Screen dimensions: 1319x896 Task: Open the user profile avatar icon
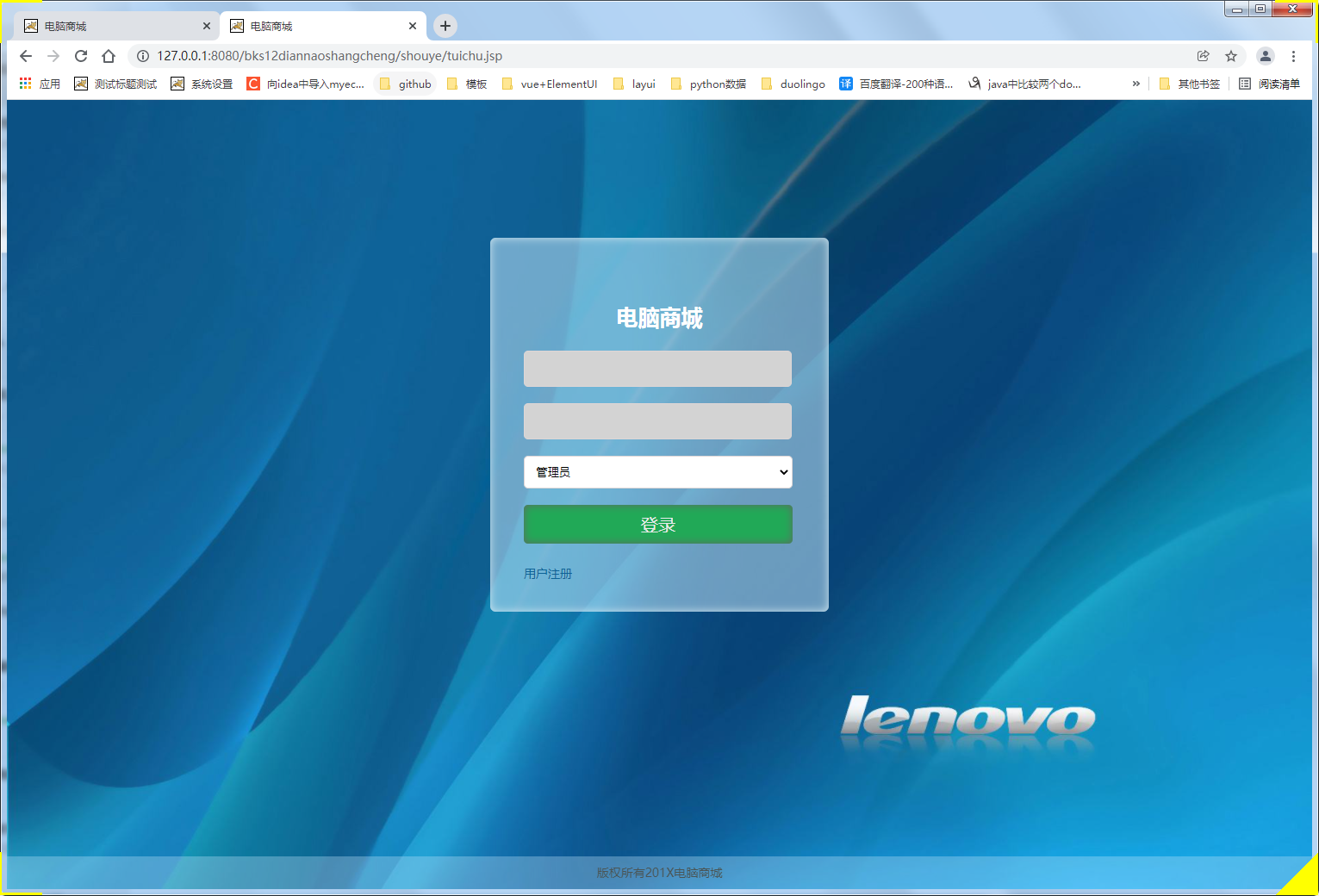point(1265,56)
